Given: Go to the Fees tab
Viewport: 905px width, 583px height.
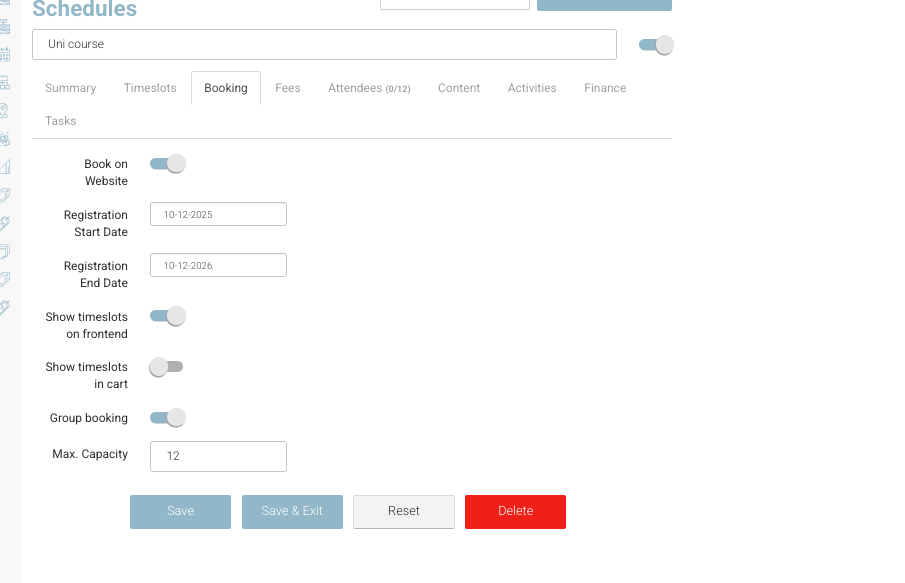Looking at the screenshot, I should 288,88.
